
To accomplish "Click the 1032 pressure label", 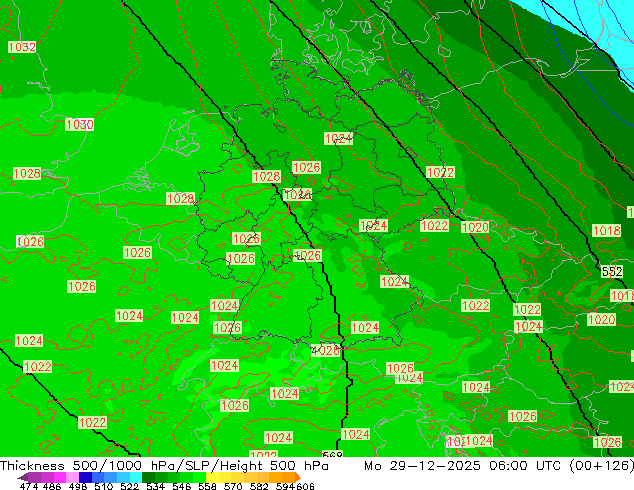I will [22, 47].
